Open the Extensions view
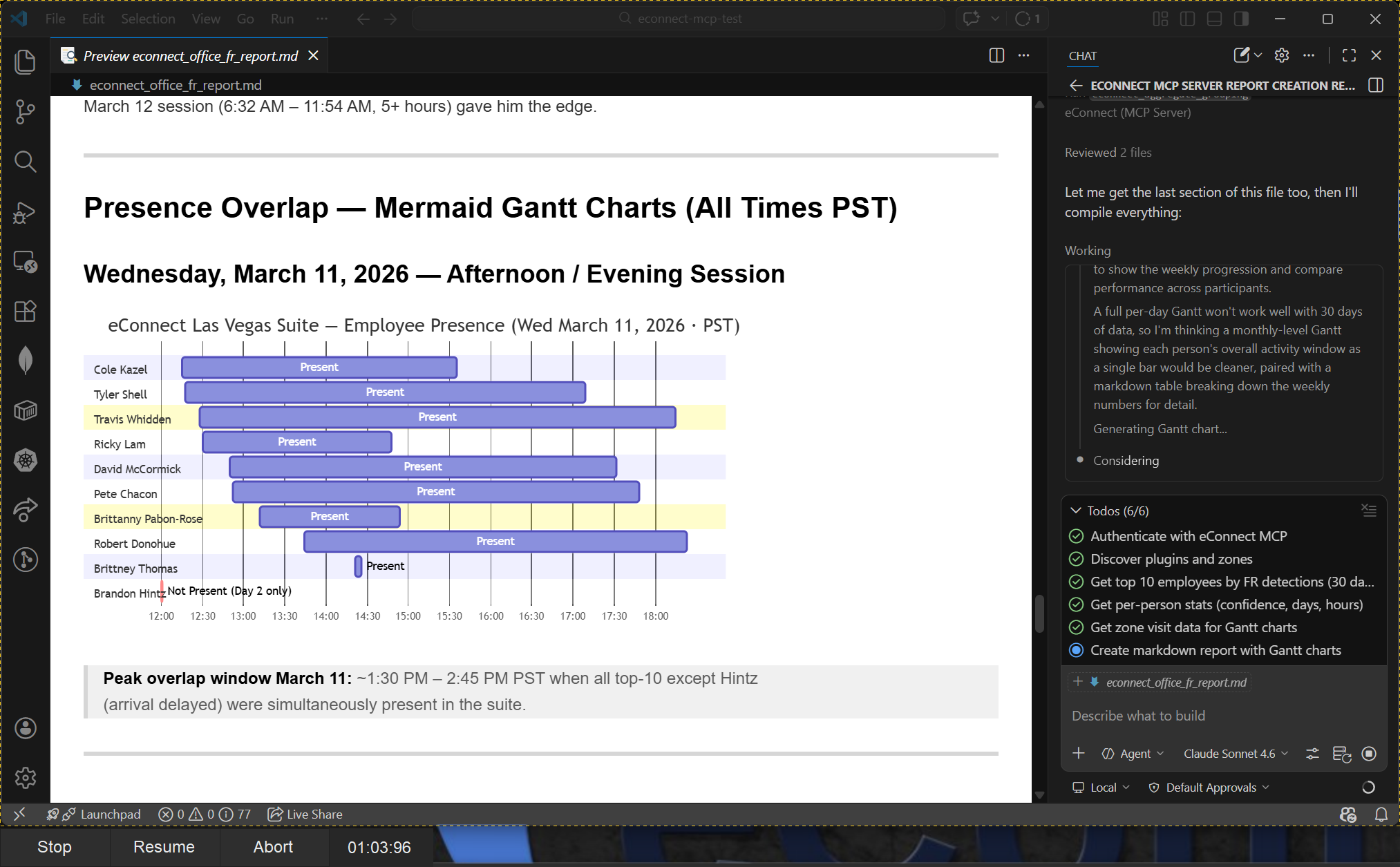The width and height of the screenshot is (1400, 867). pos(26,312)
